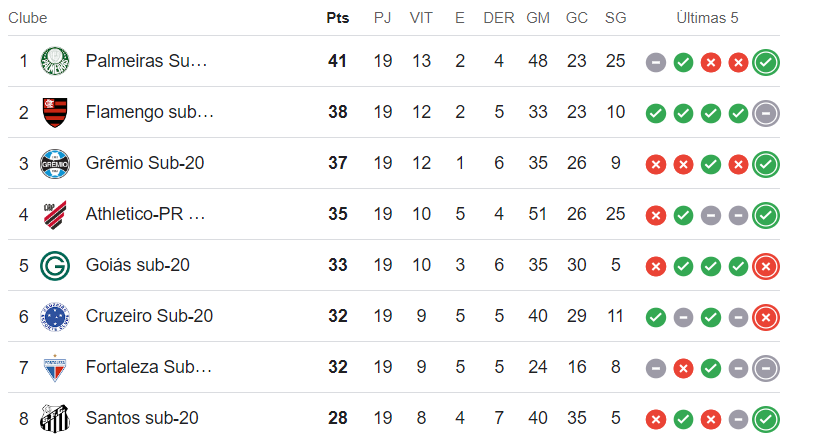Open the Palmeiras Sub-20 team link
Screen dimensions: 816x436
coord(146,62)
